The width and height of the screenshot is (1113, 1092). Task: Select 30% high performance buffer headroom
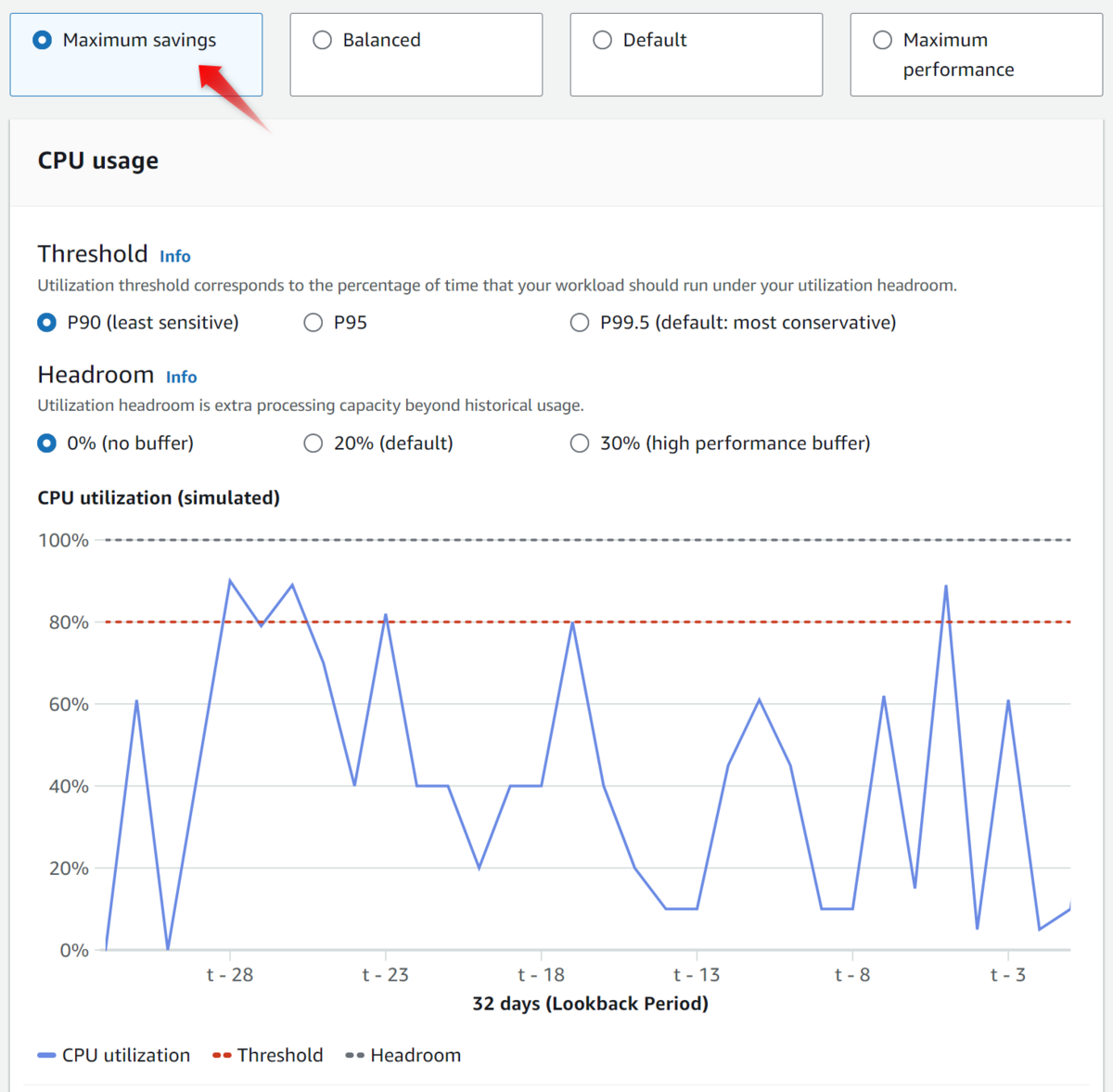point(579,443)
